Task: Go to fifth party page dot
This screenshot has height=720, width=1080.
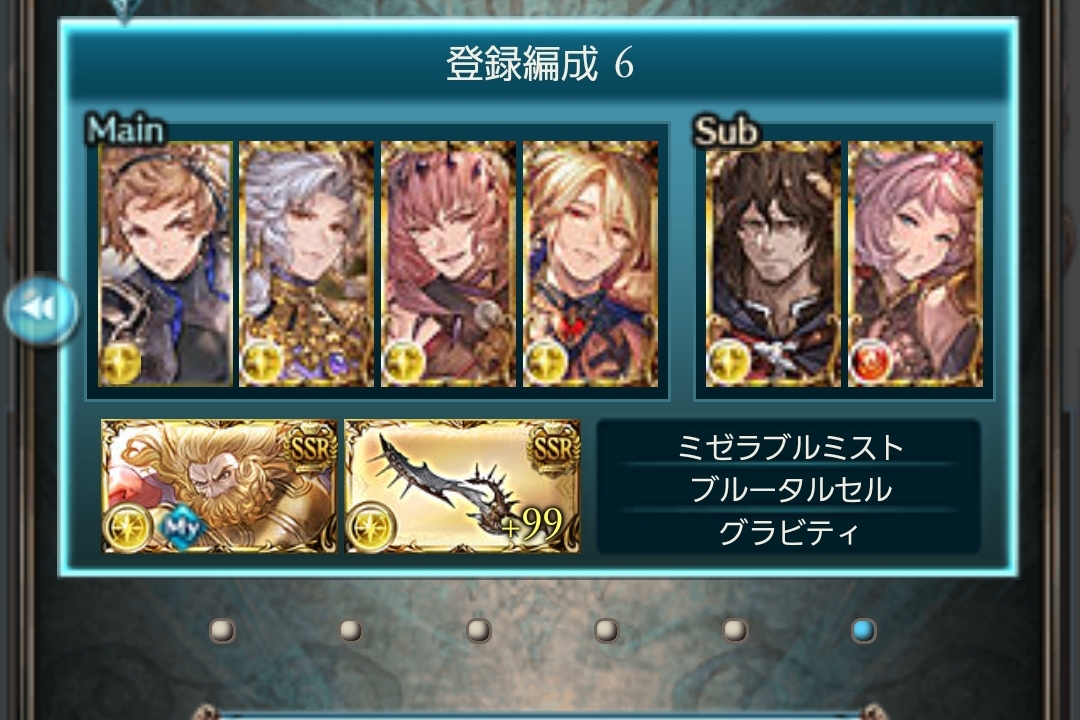Action: coord(735,630)
